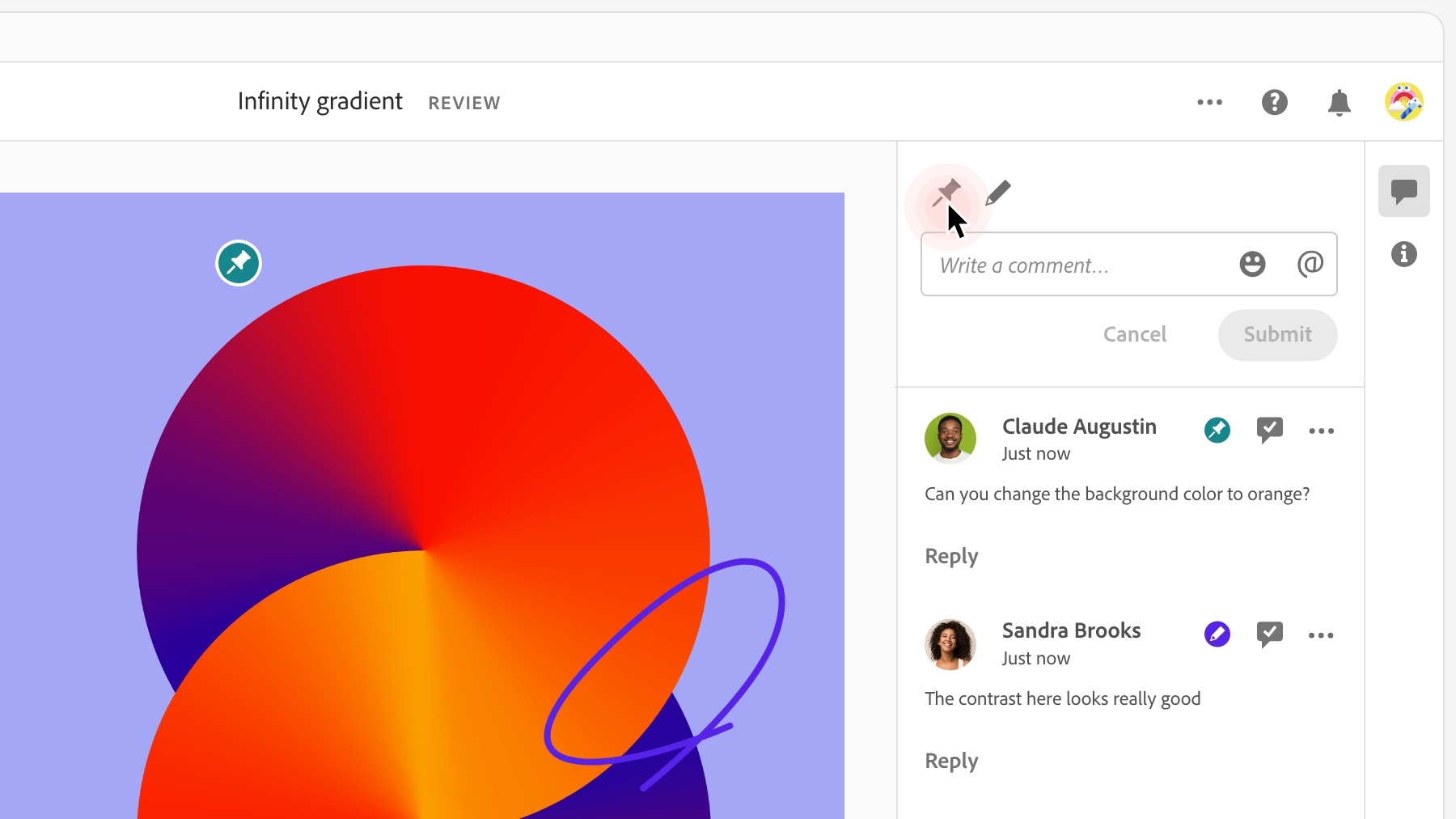This screenshot has width=1456, height=819.
Task: Select the pin comment tool
Action: [946, 193]
